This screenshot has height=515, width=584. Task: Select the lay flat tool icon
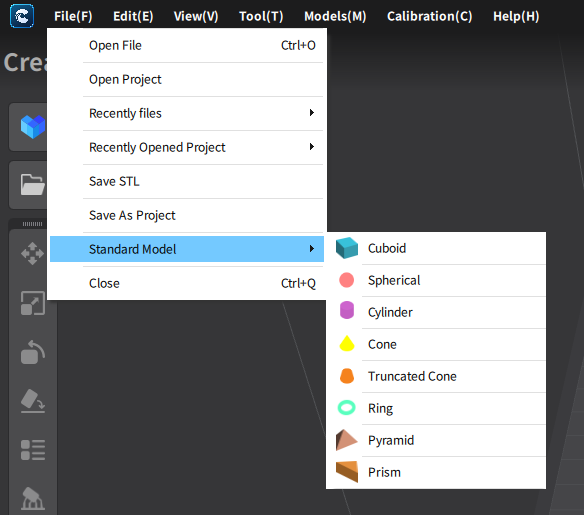(x=33, y=401)
